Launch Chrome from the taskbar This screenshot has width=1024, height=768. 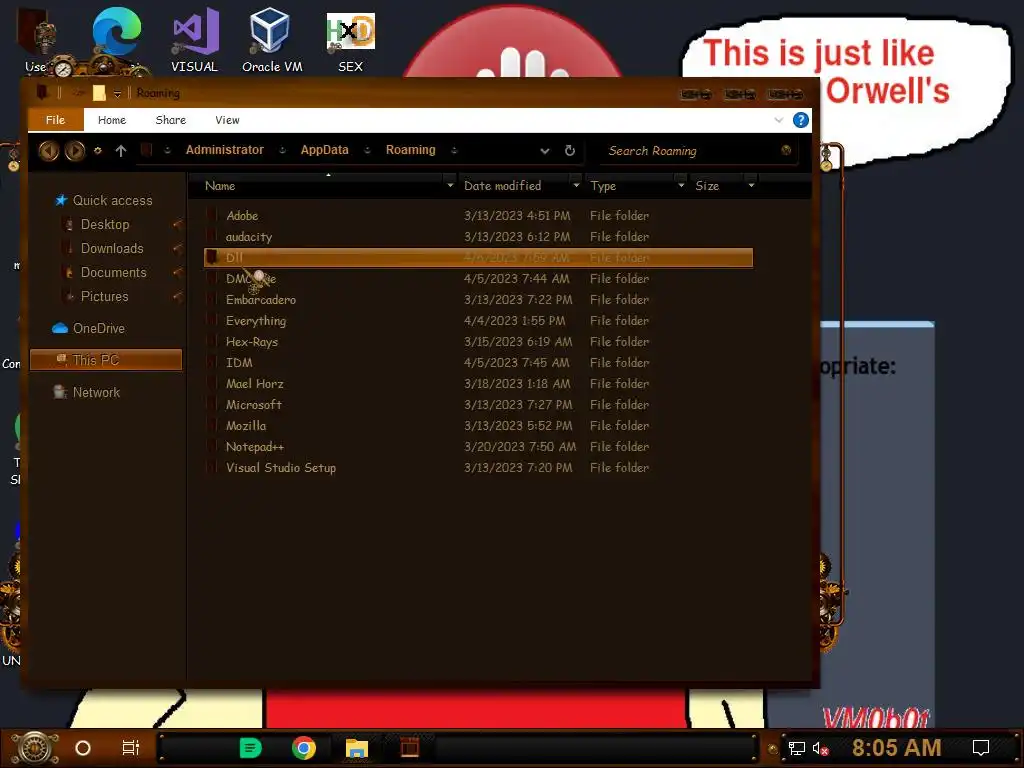click(x=304, y=748)
